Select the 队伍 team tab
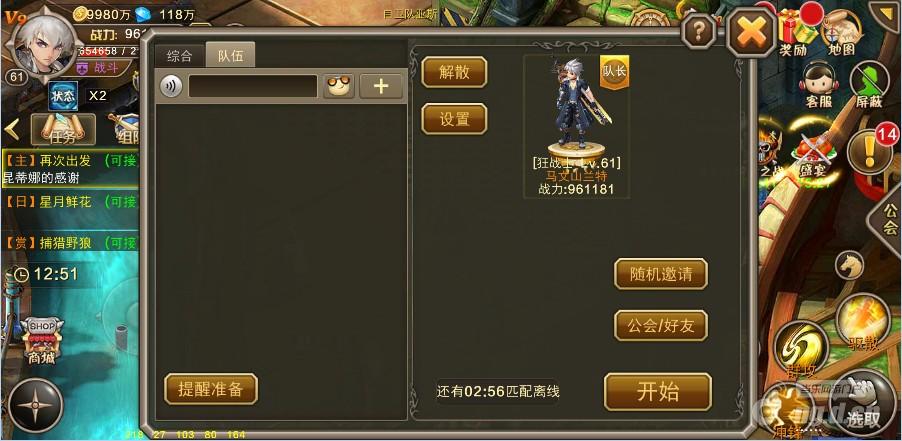Image resolution: width=902 pixels, height=441 pixels. [230, 56]
